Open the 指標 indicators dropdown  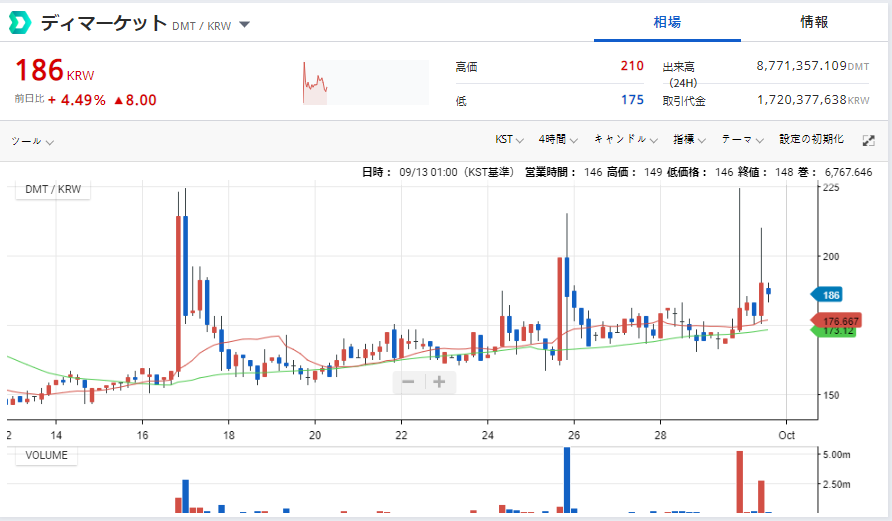[x=689, y=140]
